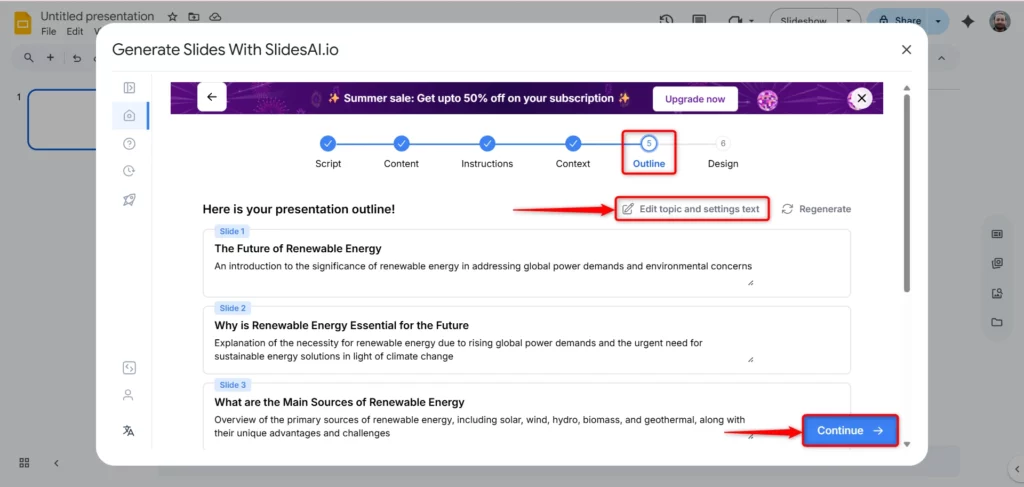1024x487 pixels.
Task: Expand the Slideshow dropdown arrow
Action: [x=849, y=20]
